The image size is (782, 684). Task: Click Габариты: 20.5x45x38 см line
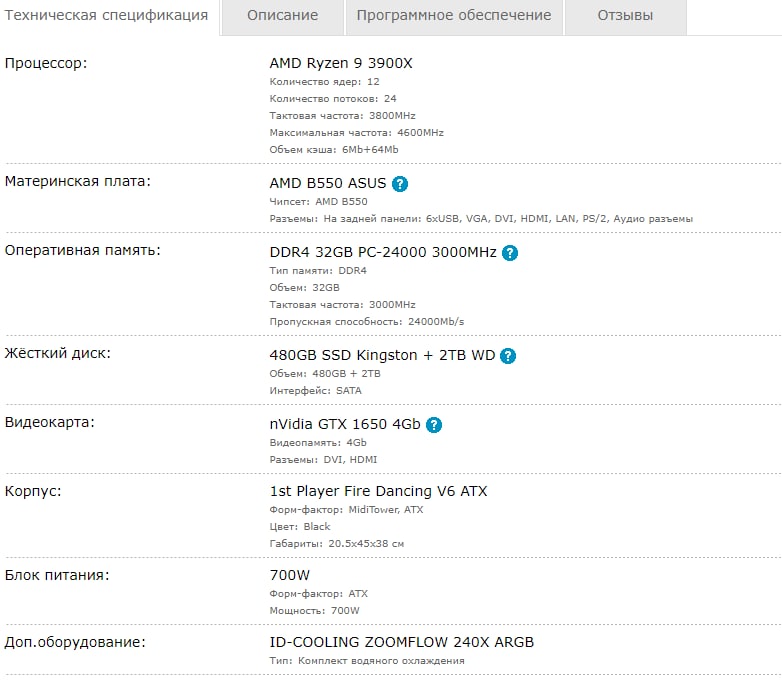point(337,544)
